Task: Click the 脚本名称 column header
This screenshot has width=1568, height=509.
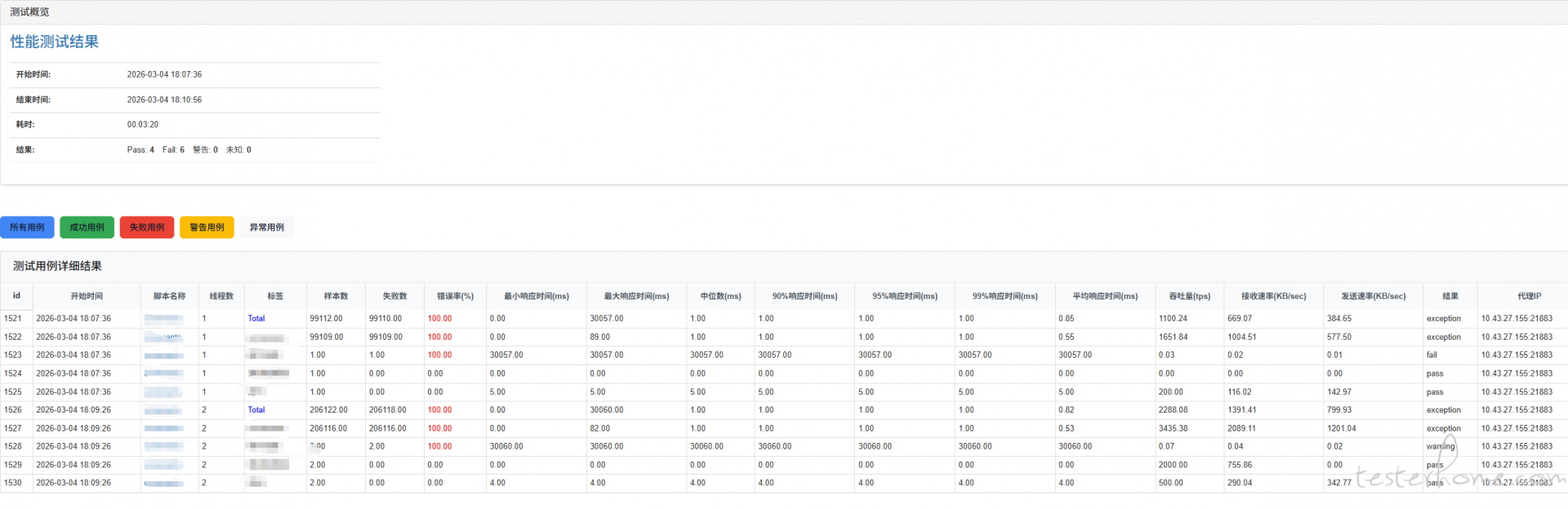Action: [169, 296]
